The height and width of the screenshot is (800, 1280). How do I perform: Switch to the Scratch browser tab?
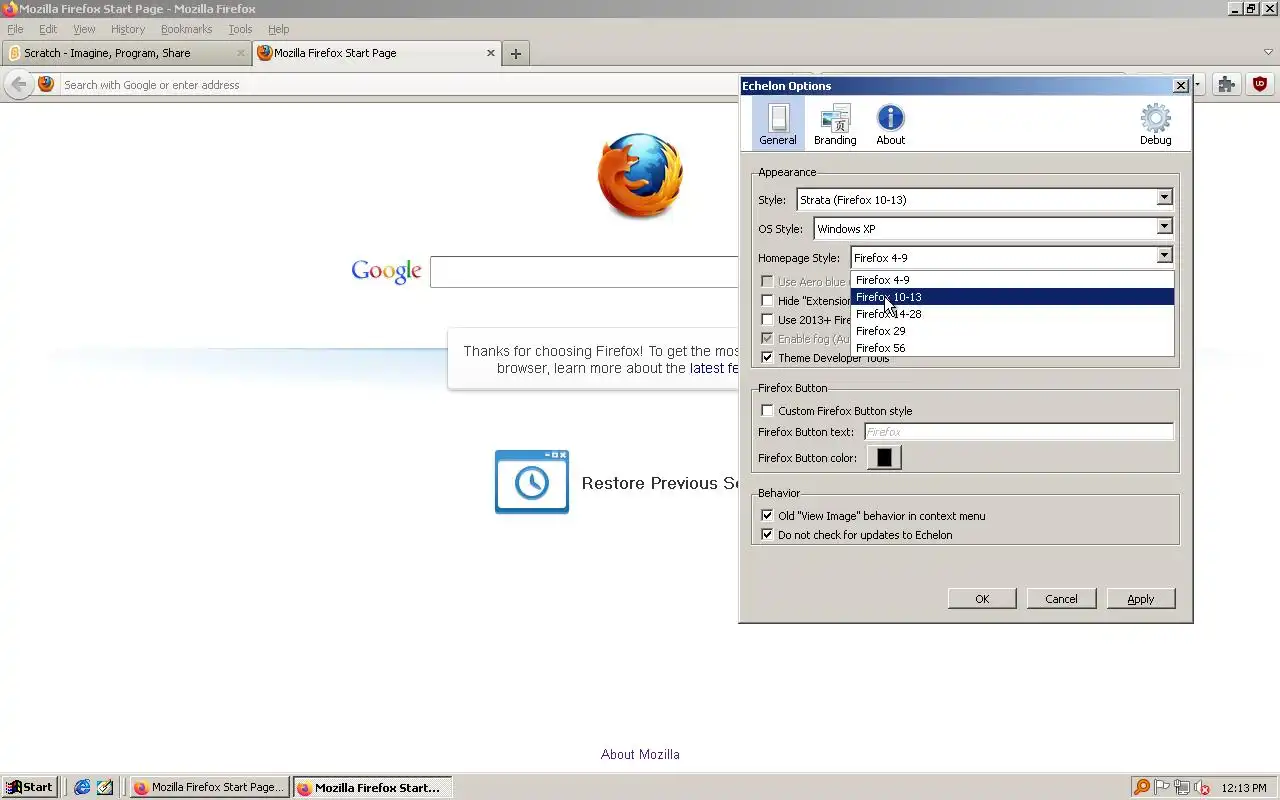pyautogui.click(x=125, y=53)
